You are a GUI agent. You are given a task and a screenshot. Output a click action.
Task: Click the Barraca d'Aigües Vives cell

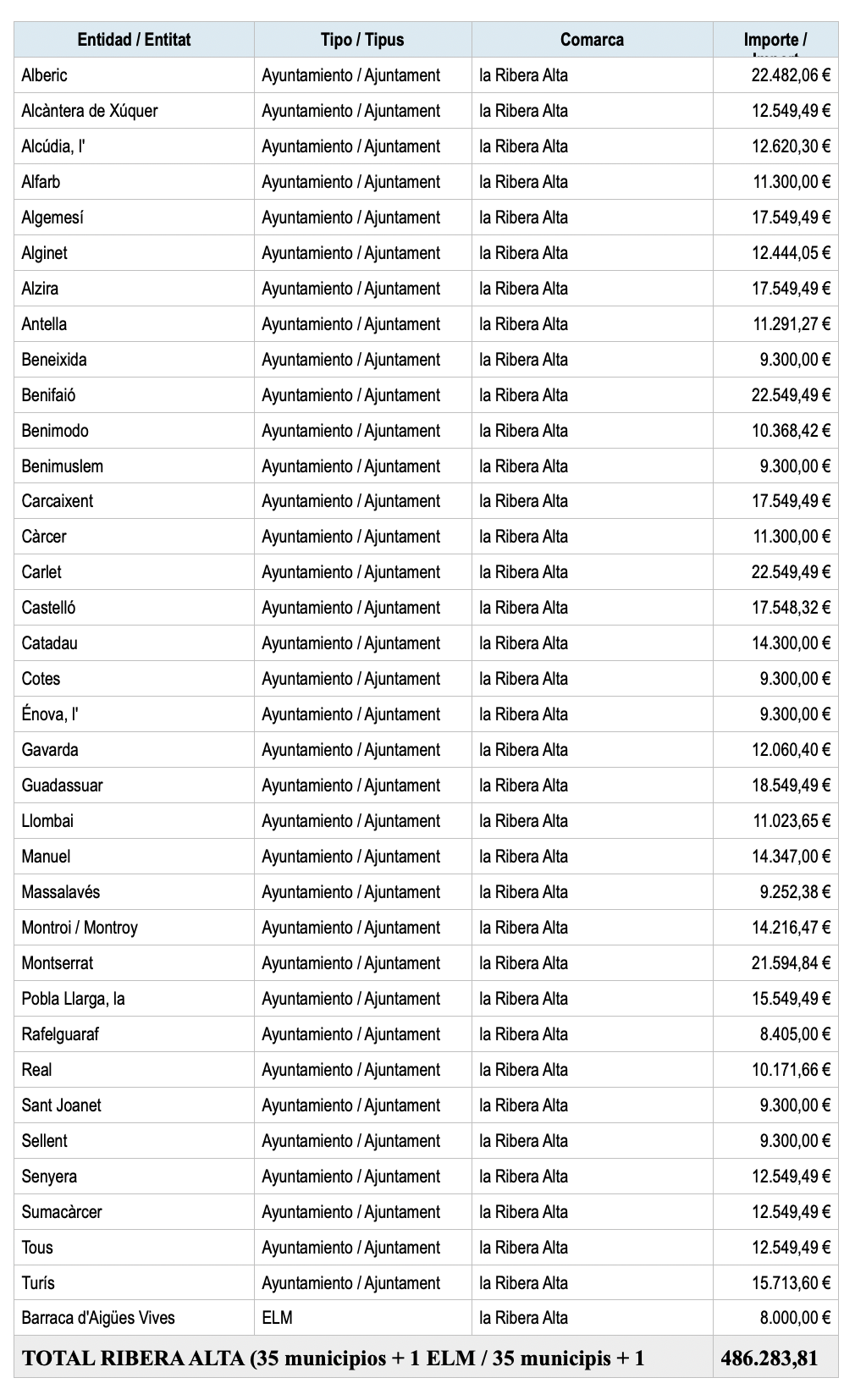click(134, 1318)
